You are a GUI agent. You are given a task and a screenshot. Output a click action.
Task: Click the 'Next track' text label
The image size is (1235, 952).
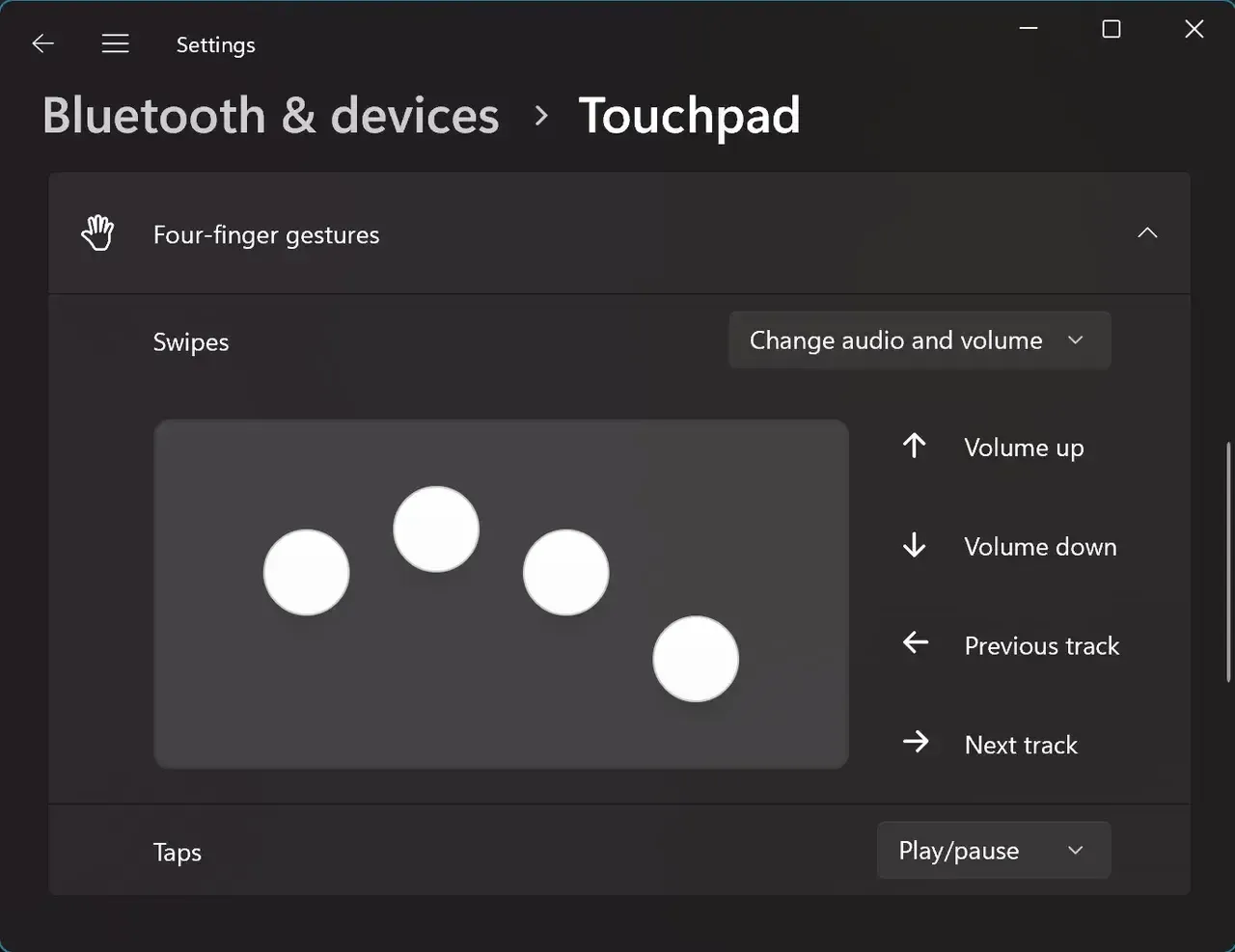pyautogui.click(x=1020, y=744)
